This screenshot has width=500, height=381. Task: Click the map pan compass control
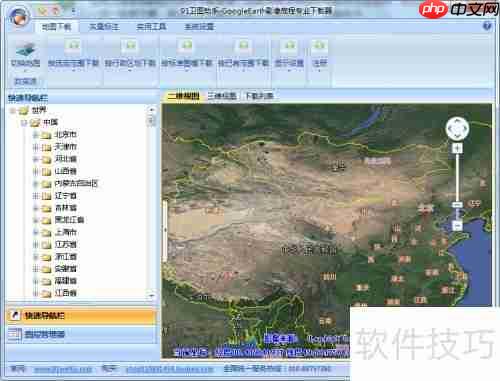[x=457, y=128]
